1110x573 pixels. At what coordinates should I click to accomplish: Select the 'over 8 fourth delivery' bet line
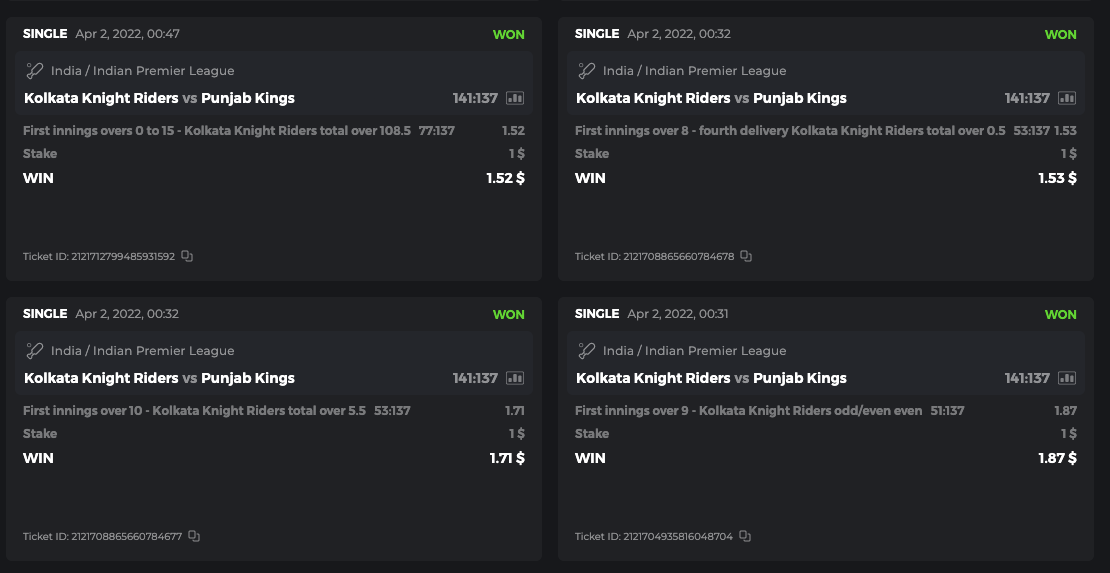click(x=790, y=131)
